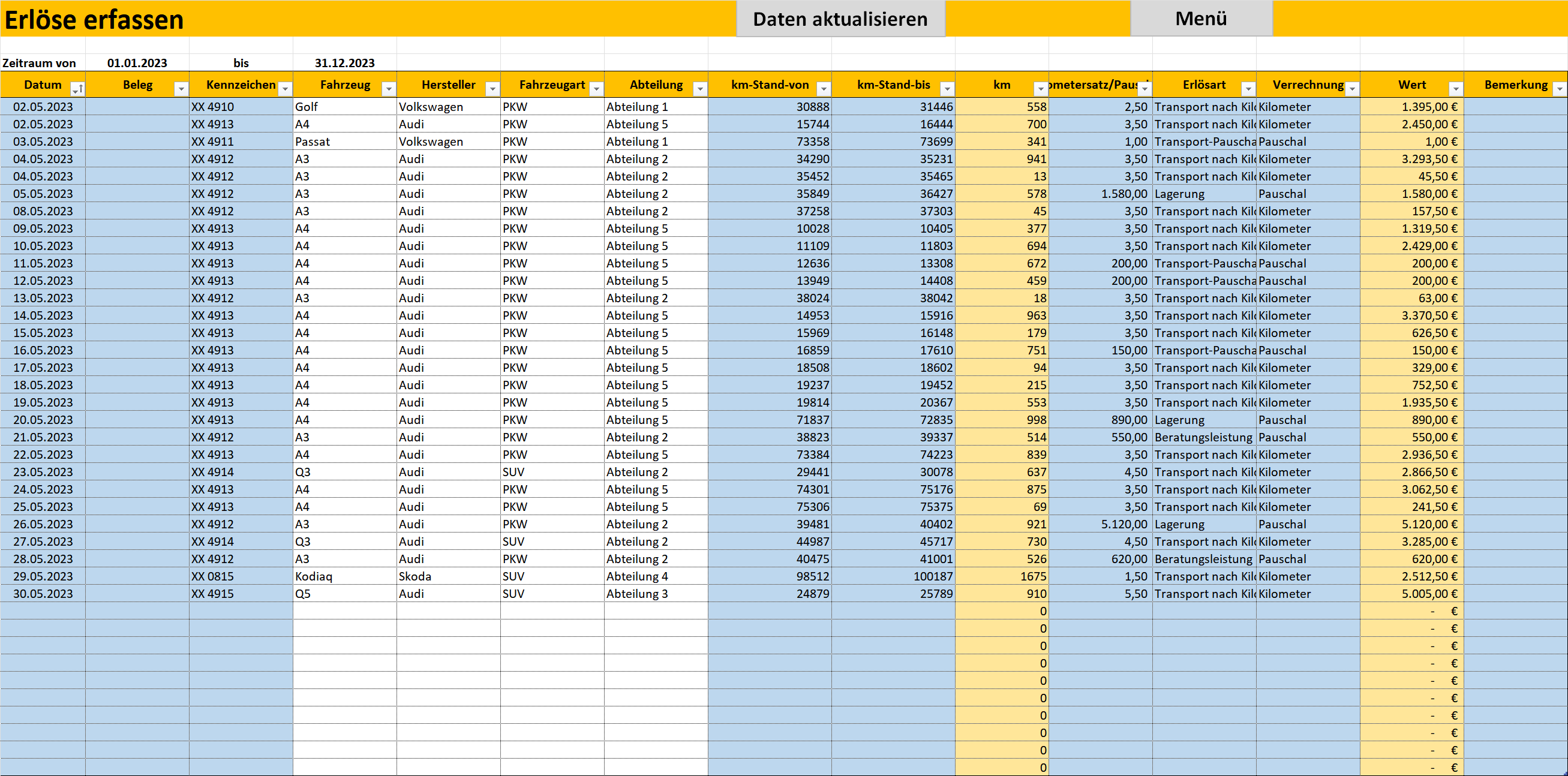Click the Kodiaq vehicle cell

[344, 576]
